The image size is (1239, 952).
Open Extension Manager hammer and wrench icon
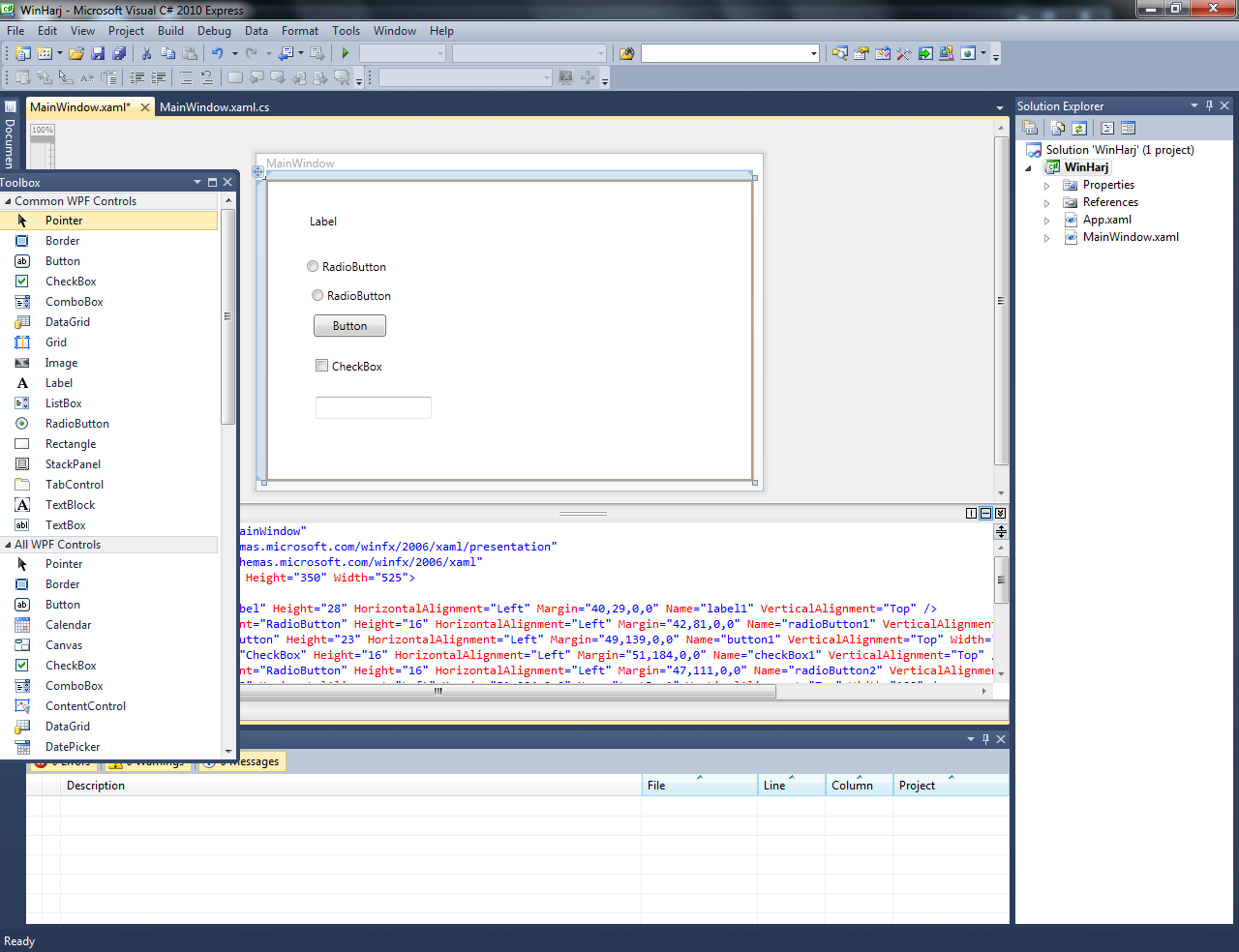(x=903, y=53)
